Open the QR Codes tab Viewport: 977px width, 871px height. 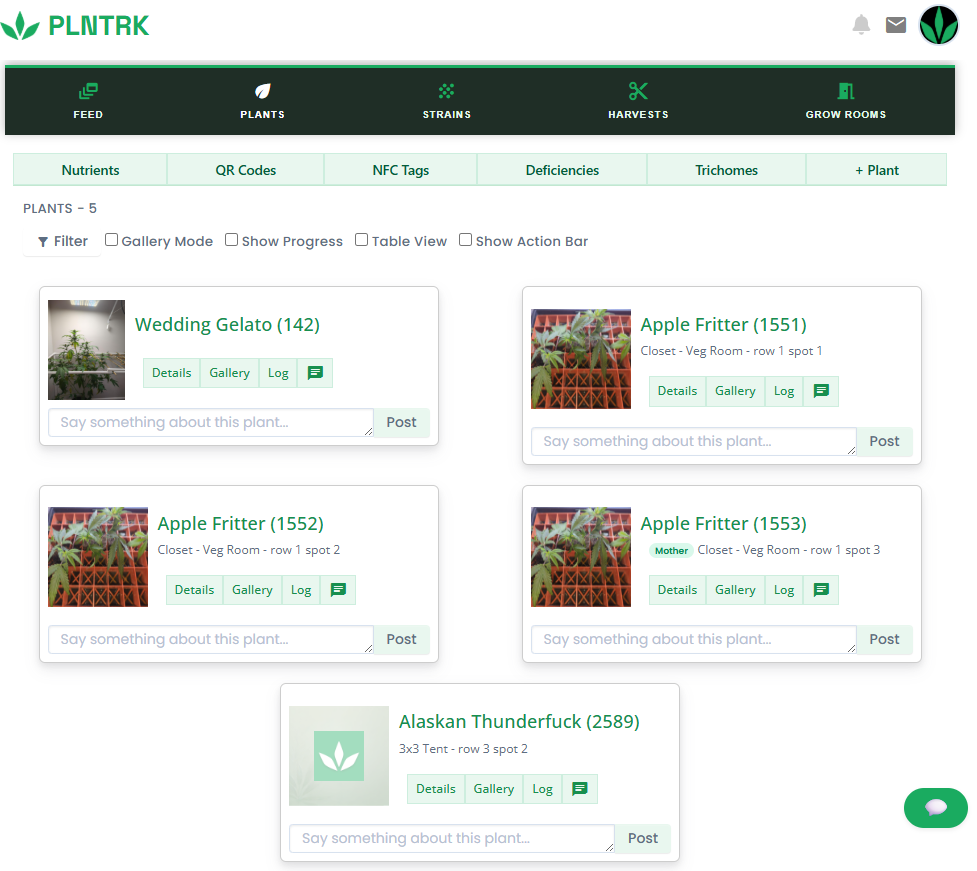point(245,170)
